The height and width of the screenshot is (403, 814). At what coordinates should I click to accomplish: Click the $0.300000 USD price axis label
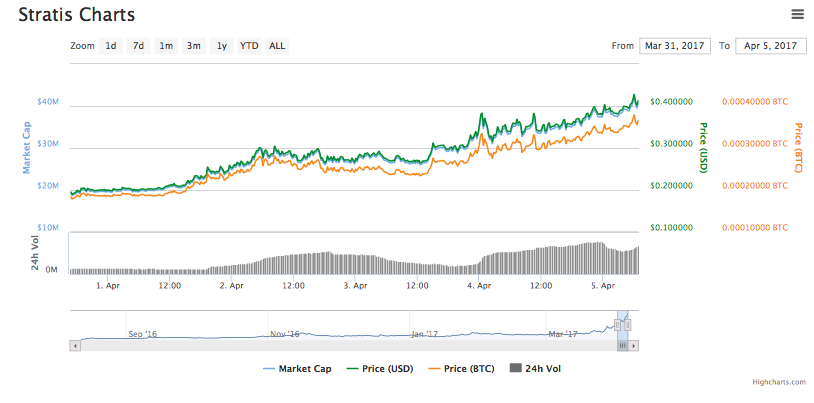click(x=671, y=143)
